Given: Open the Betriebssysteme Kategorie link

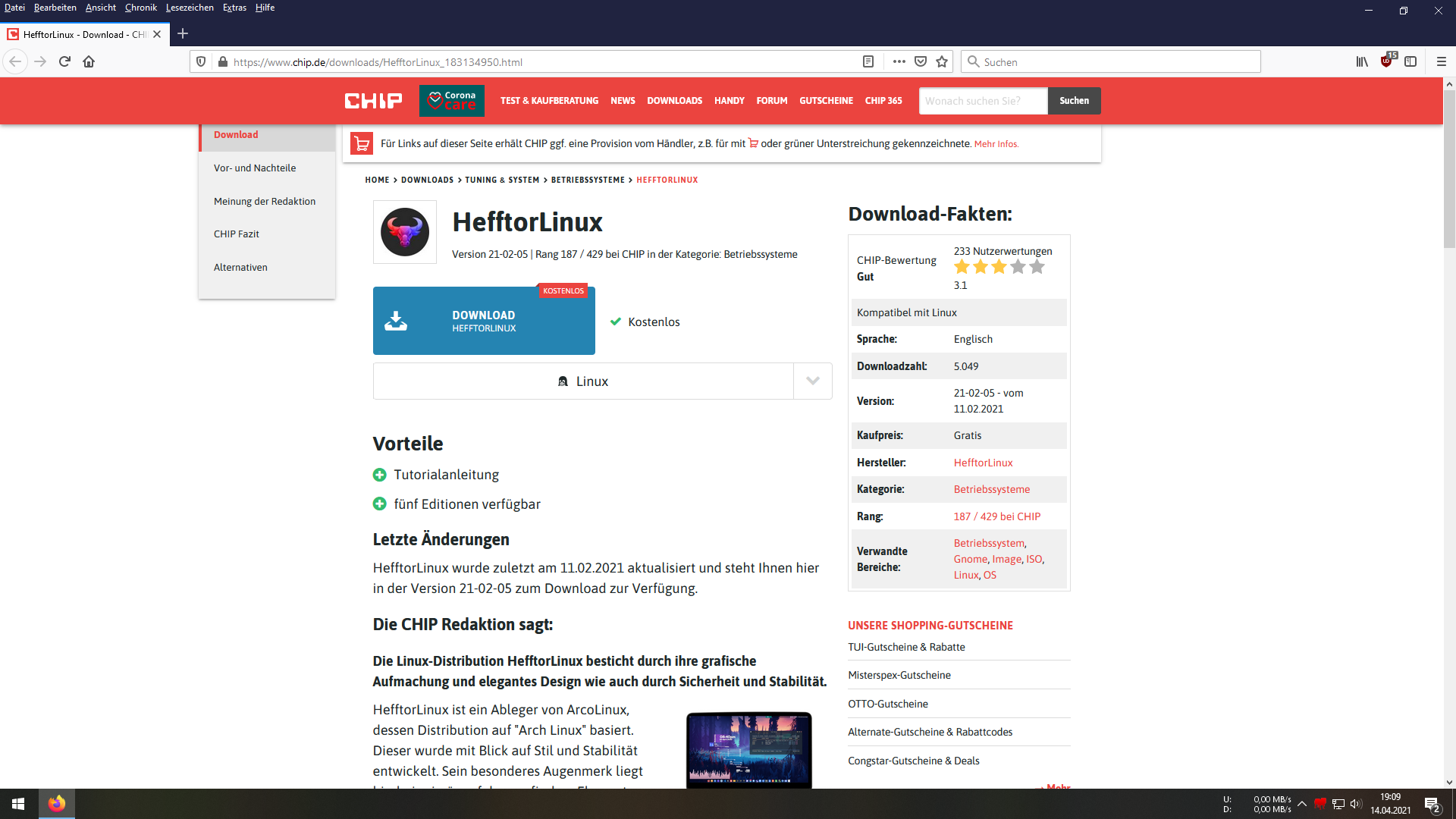Looking at the screenshot, I should point(991,489).
